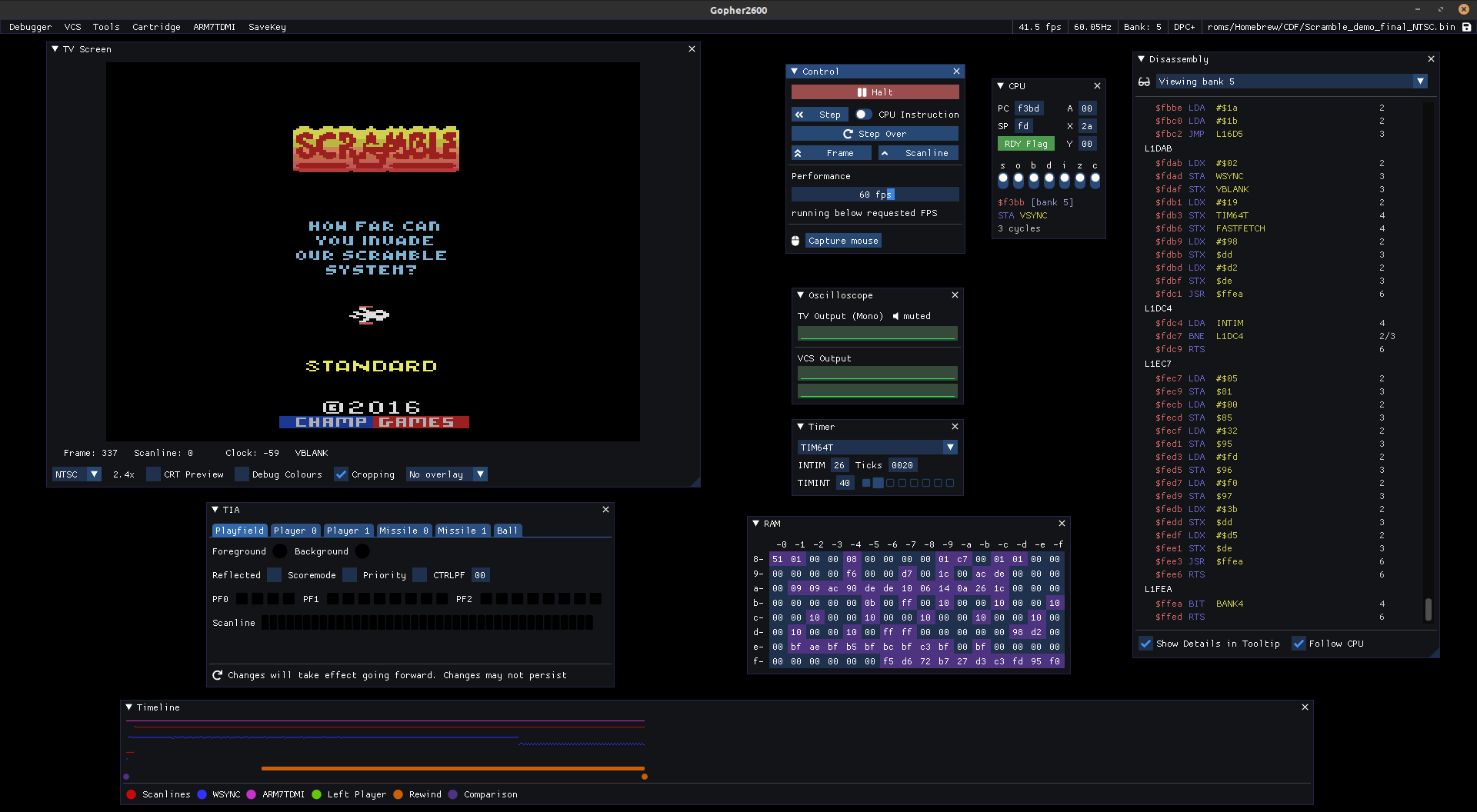Collapse the RAM window
This screenshot has width=1477, height=812.
point(756,524)
